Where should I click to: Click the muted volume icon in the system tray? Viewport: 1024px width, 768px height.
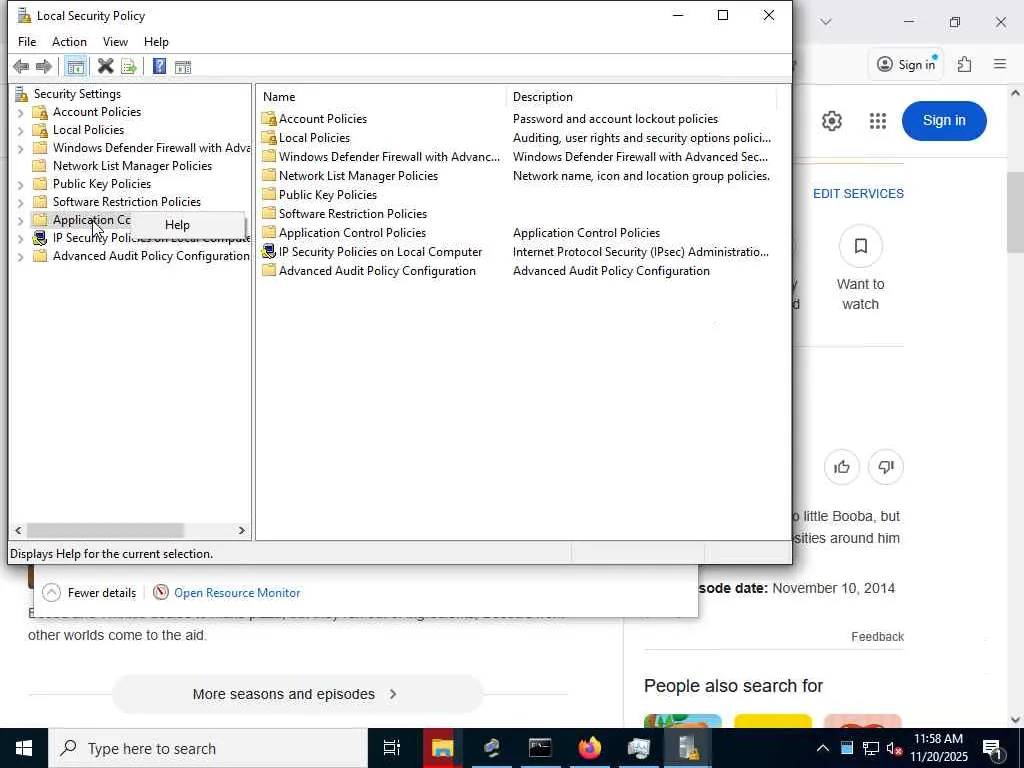coord(893,748)
